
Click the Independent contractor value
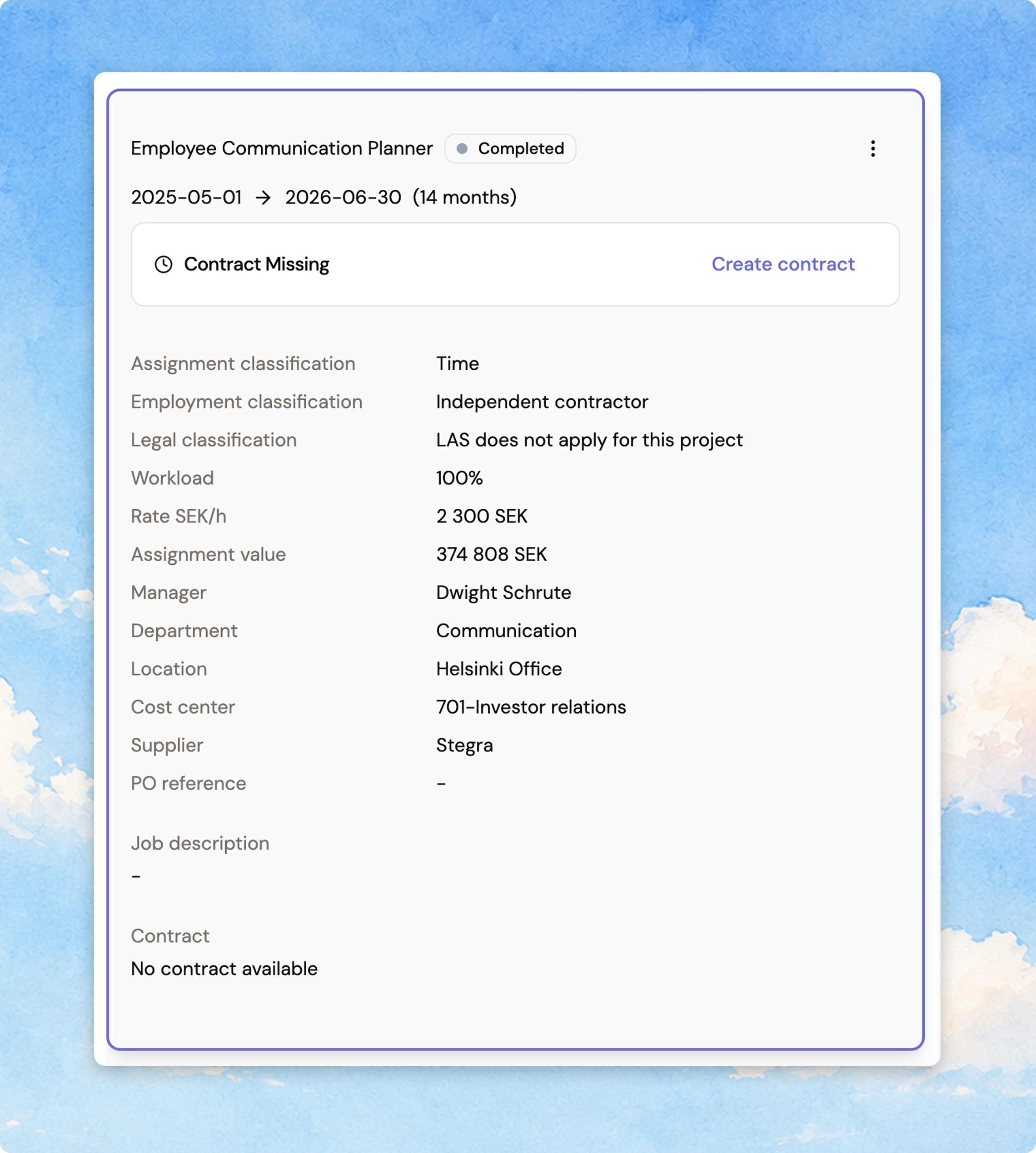pyautogui.click(x=542, y=402)
